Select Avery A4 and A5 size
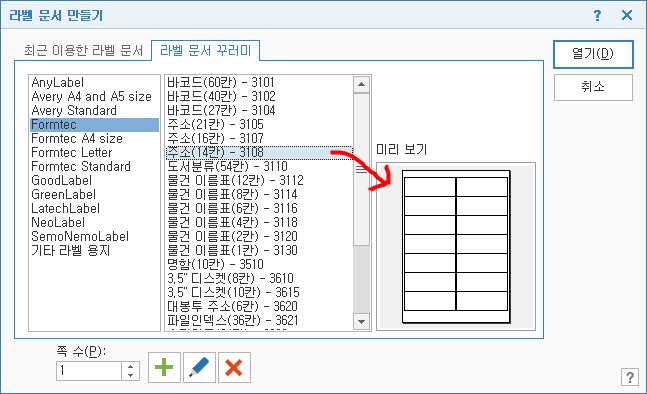 pyautogui.click(x=94, y=97)
